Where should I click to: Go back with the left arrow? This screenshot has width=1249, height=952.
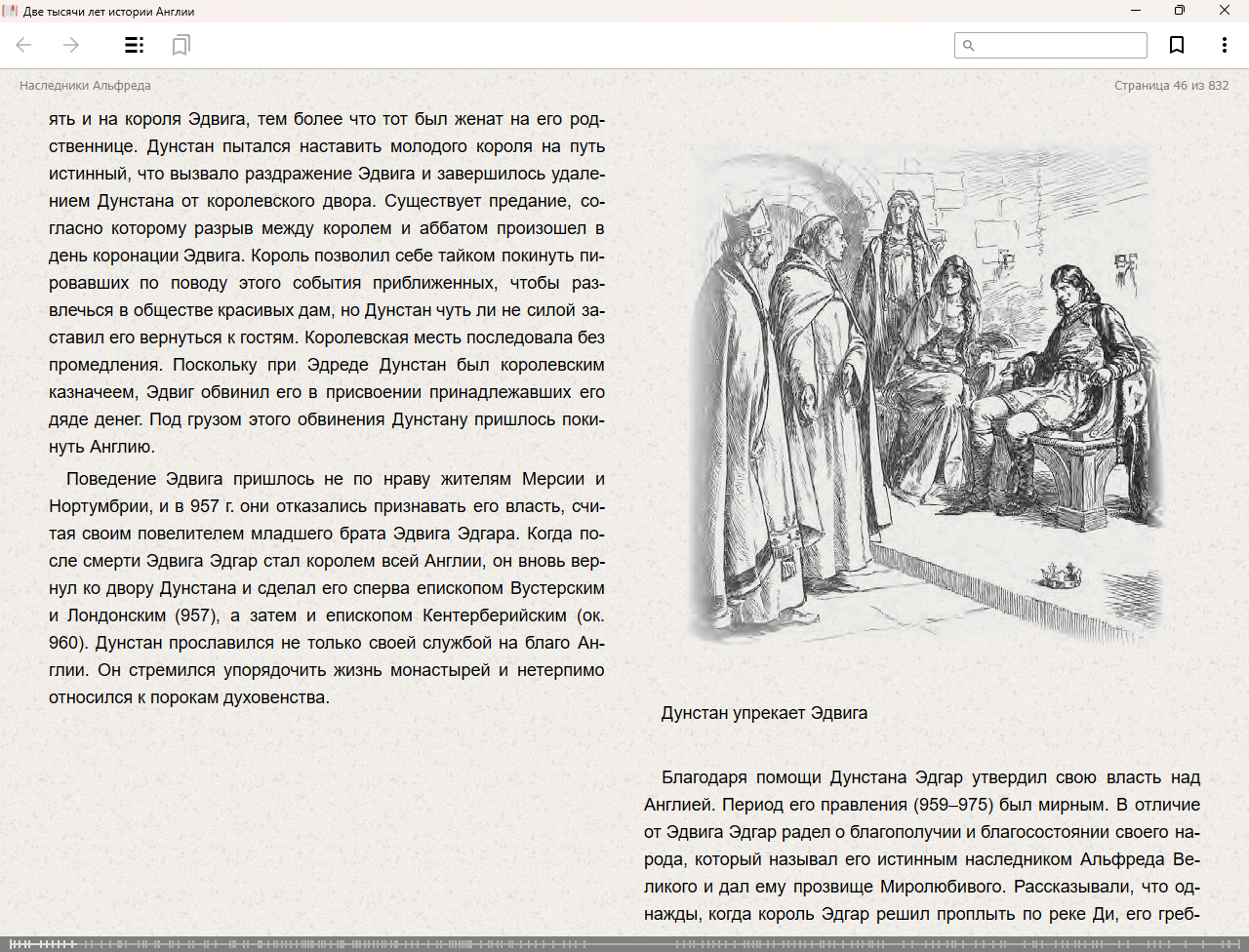pyautogui.click(x=24, y=45)
